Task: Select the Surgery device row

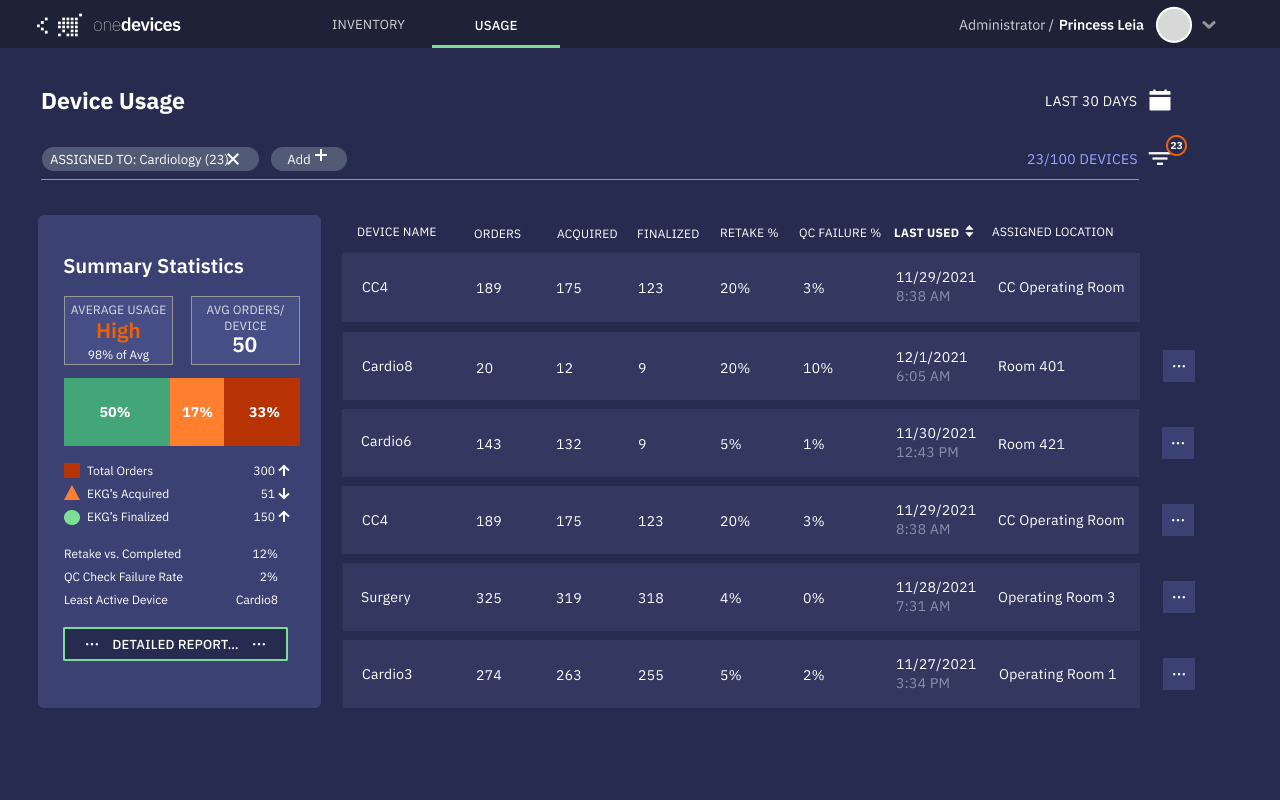Action: pos(740,597)
